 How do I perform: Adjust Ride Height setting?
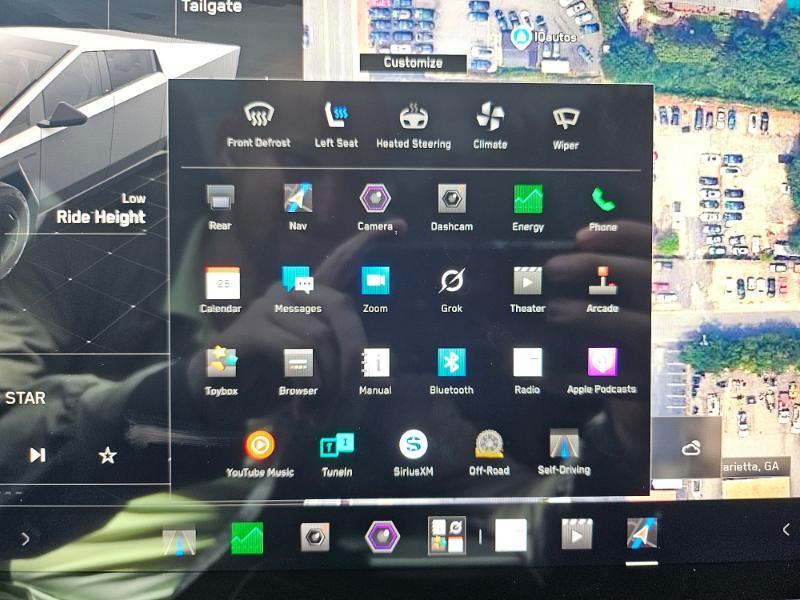click(x=101, y=209)
